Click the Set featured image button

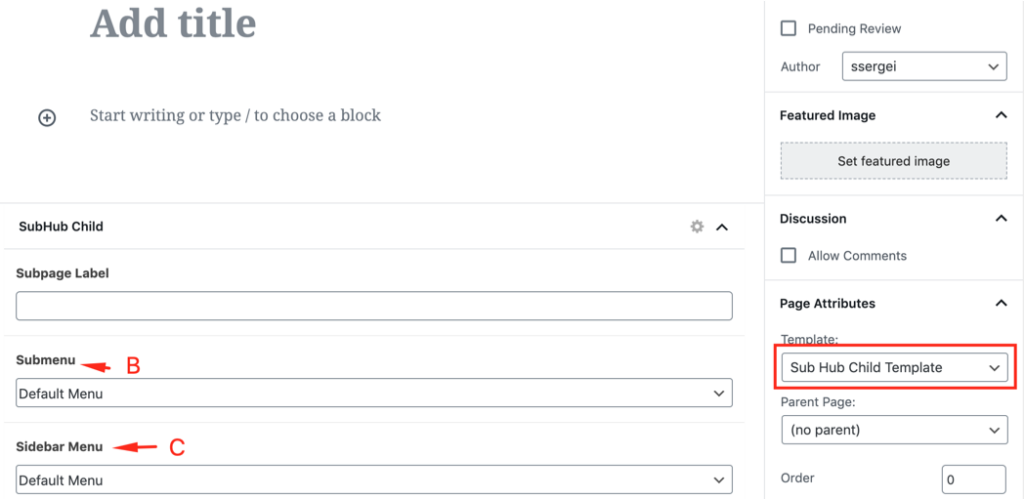pos(894,161)
